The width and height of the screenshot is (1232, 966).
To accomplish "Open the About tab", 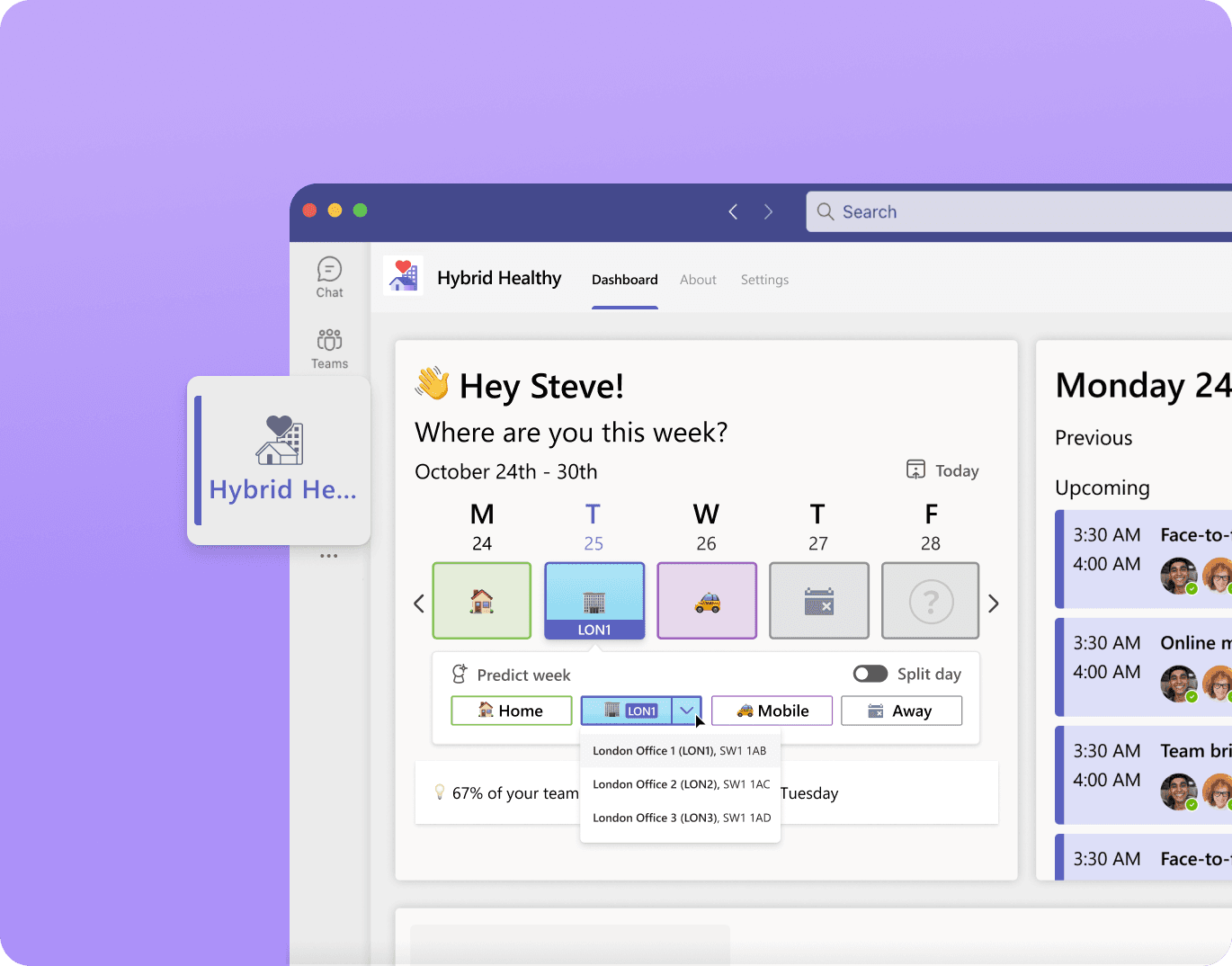I will 698,280.
